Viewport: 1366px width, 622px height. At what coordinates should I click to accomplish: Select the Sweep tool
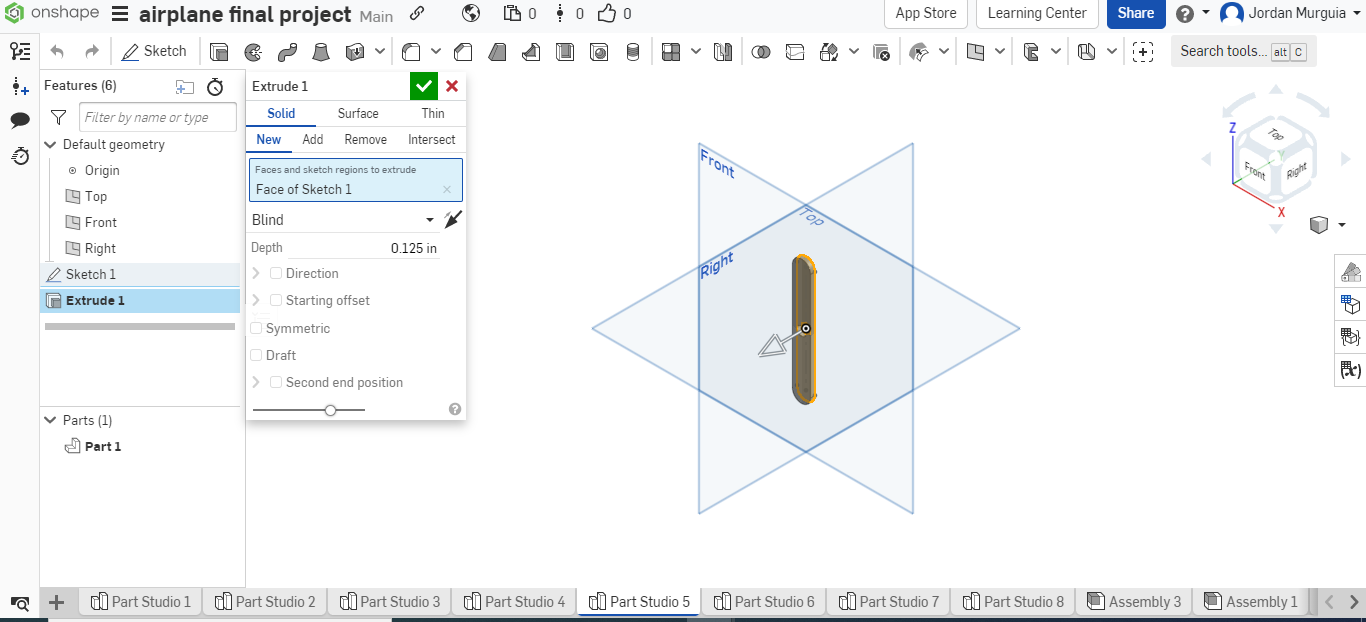point(287,51)
